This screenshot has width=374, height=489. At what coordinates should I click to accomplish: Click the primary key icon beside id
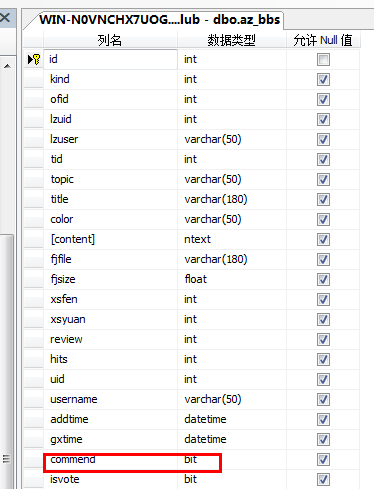click(x=37, y=60)
